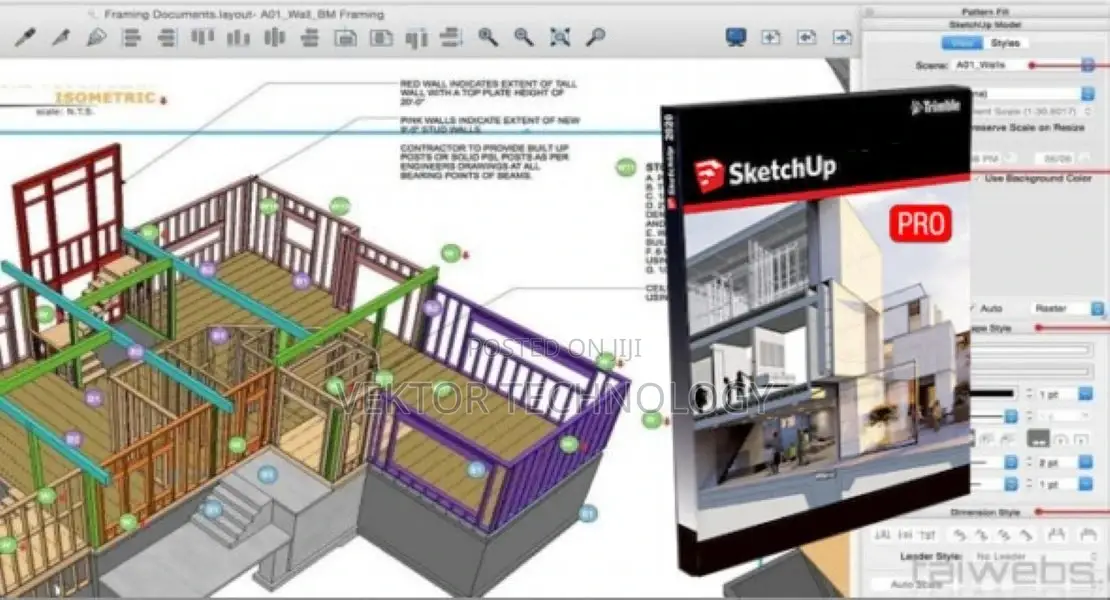Zoom to fit the page

point(560,37)
